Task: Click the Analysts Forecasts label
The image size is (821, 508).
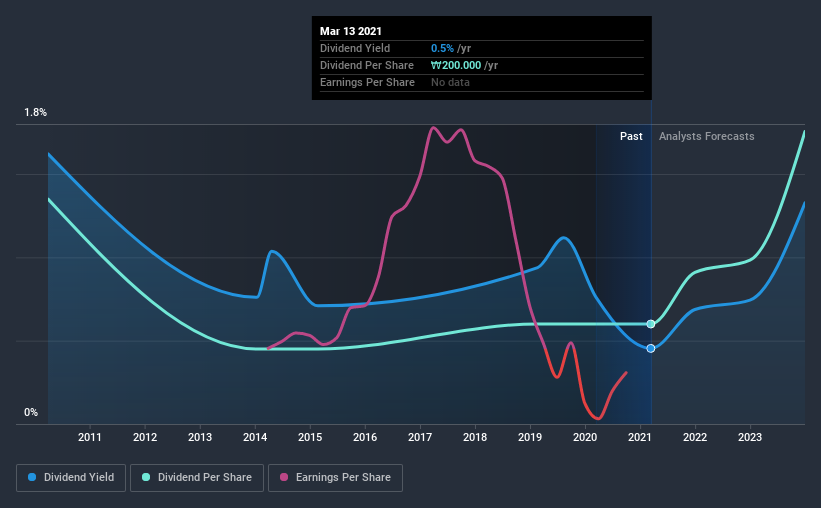Action: coord(706,136)
